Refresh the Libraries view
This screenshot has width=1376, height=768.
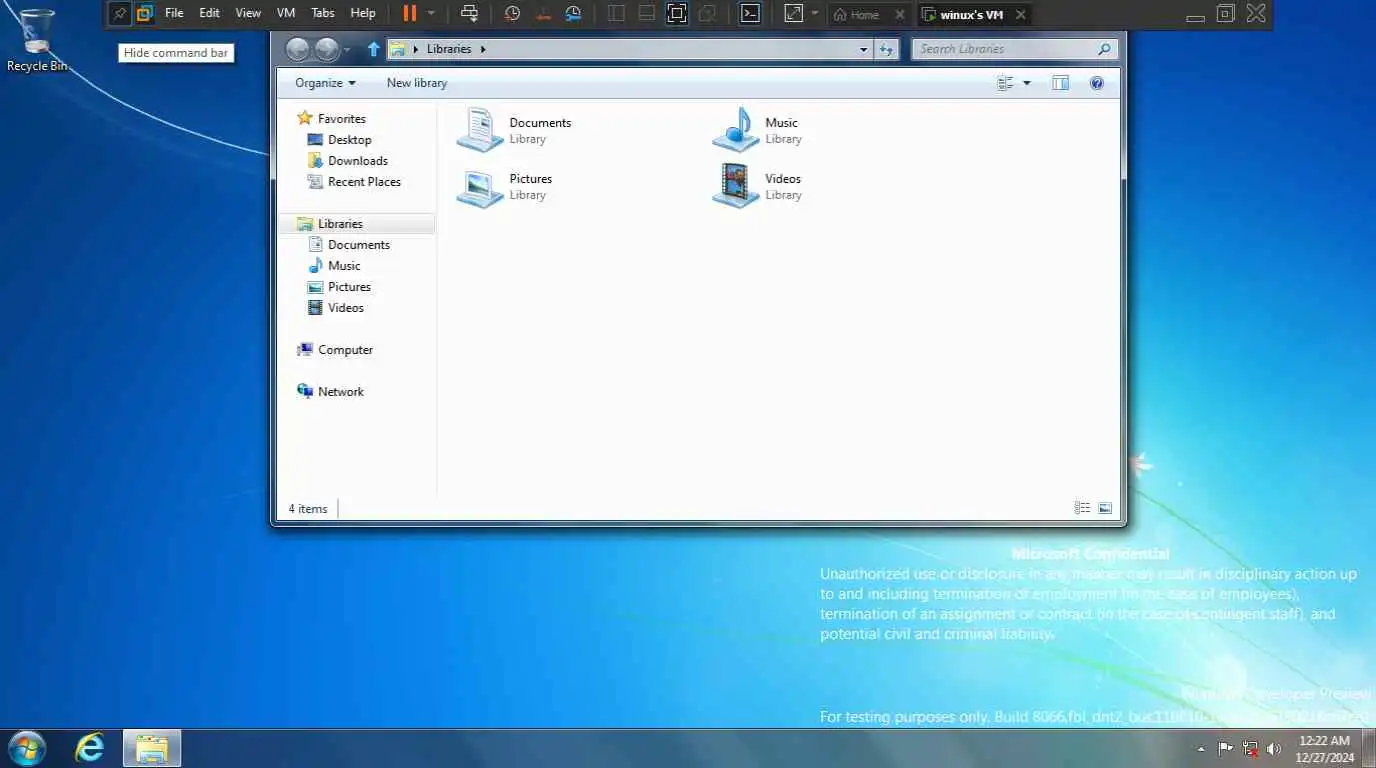pos(886,49)
